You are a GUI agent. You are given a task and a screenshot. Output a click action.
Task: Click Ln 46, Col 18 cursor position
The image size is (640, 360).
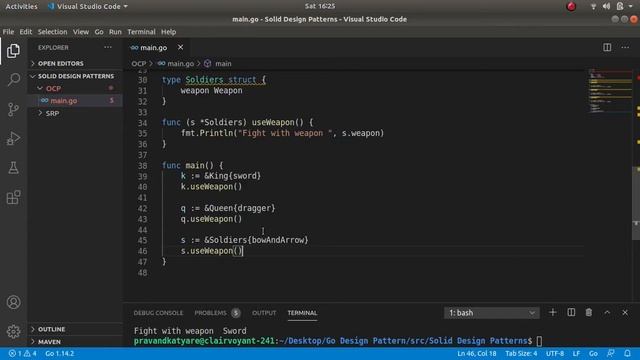point(477,353)
